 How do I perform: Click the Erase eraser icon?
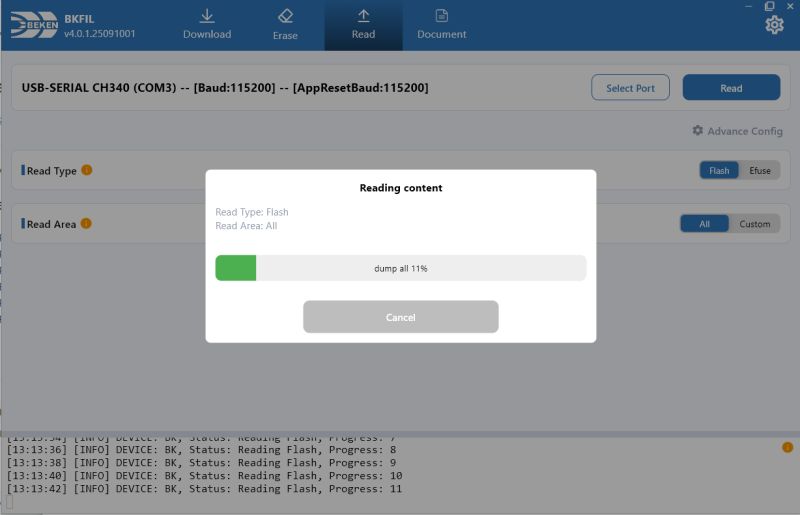coord(285,16)
